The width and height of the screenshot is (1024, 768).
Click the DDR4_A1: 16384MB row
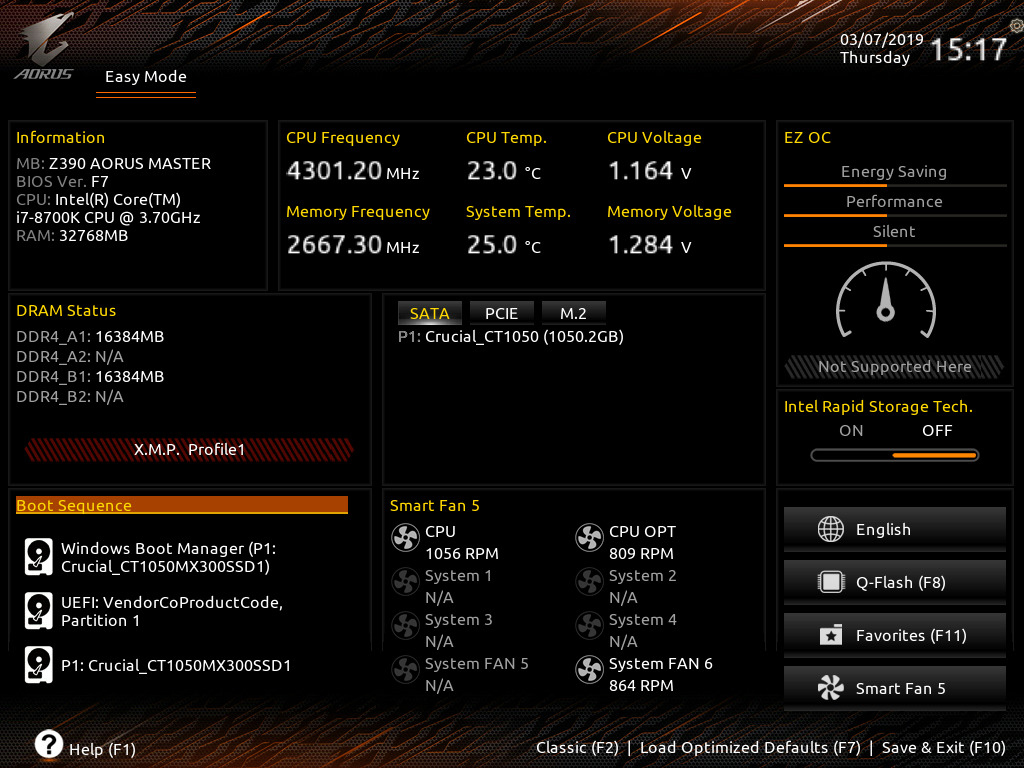click(x=90, y=337)
